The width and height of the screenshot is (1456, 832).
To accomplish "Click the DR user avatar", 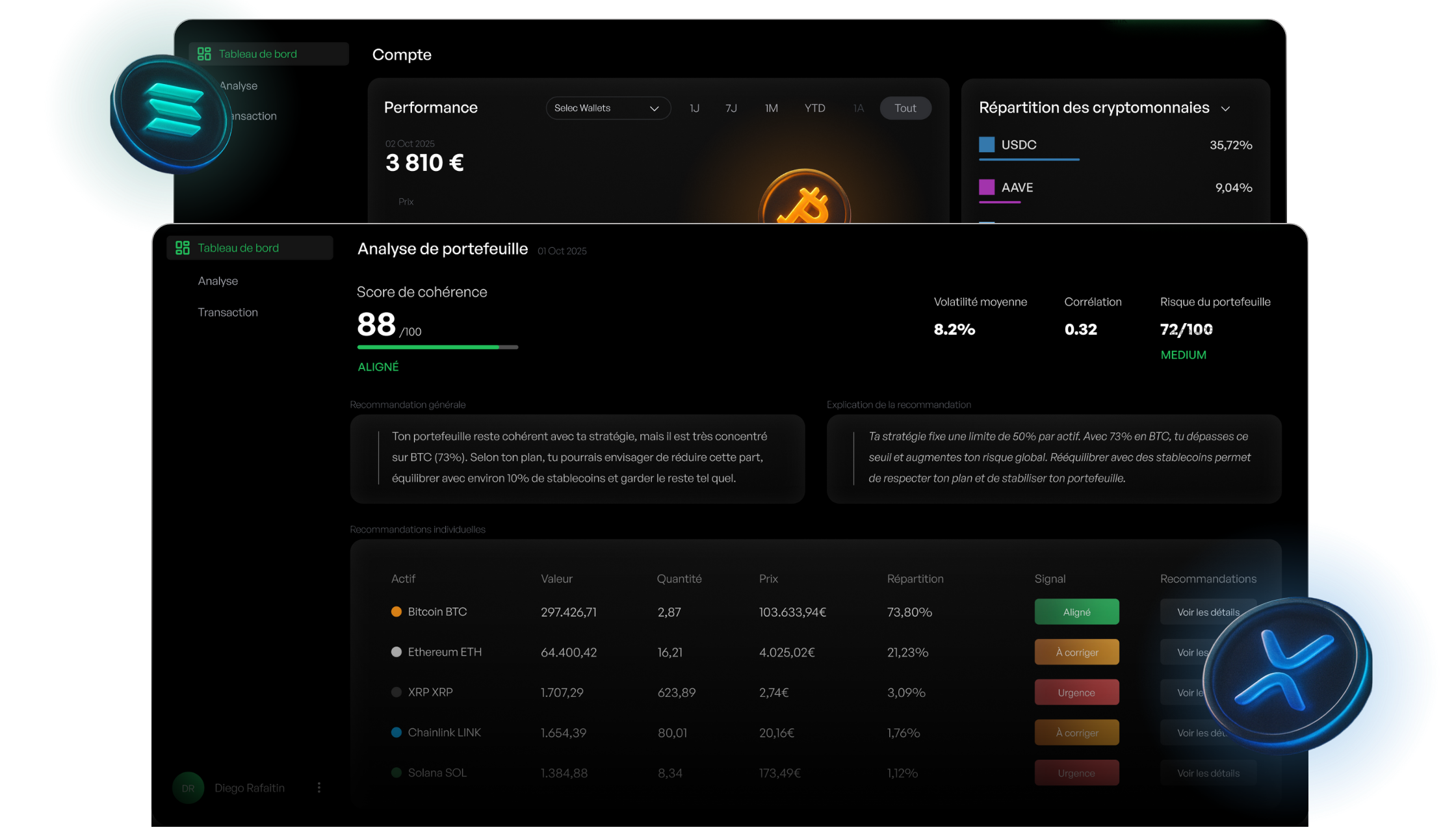I will click(x=188, y=788).
